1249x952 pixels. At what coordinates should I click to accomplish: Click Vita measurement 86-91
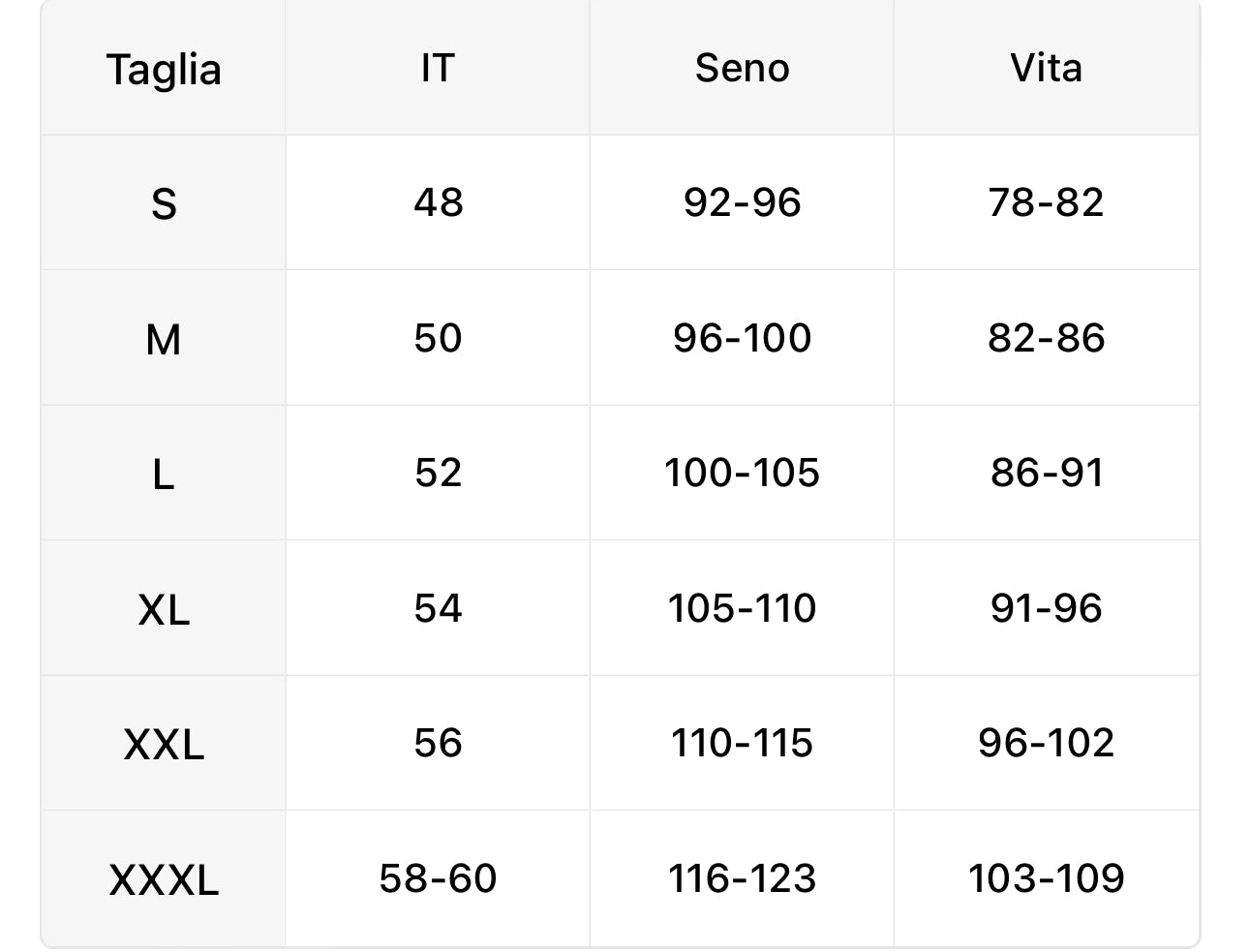click(x=1046, y=473)
